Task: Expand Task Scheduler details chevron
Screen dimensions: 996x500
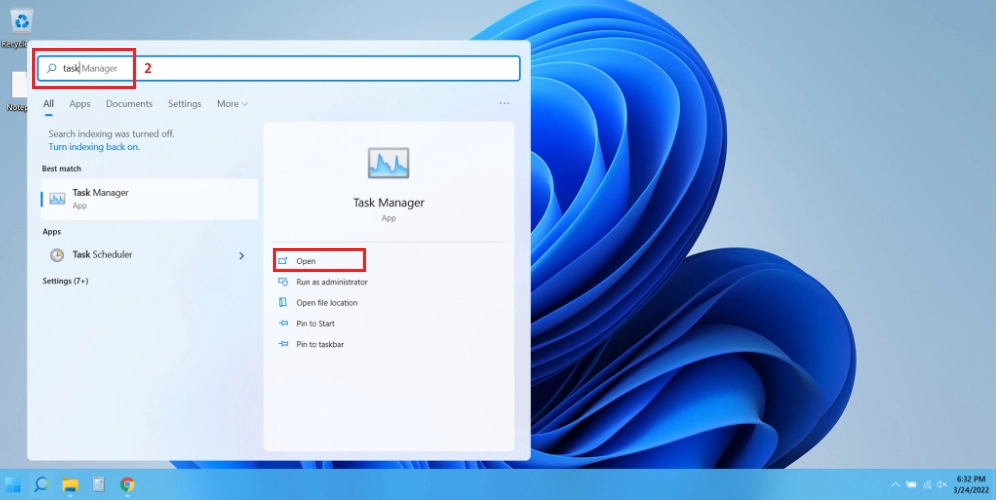Action: point(241,255)
